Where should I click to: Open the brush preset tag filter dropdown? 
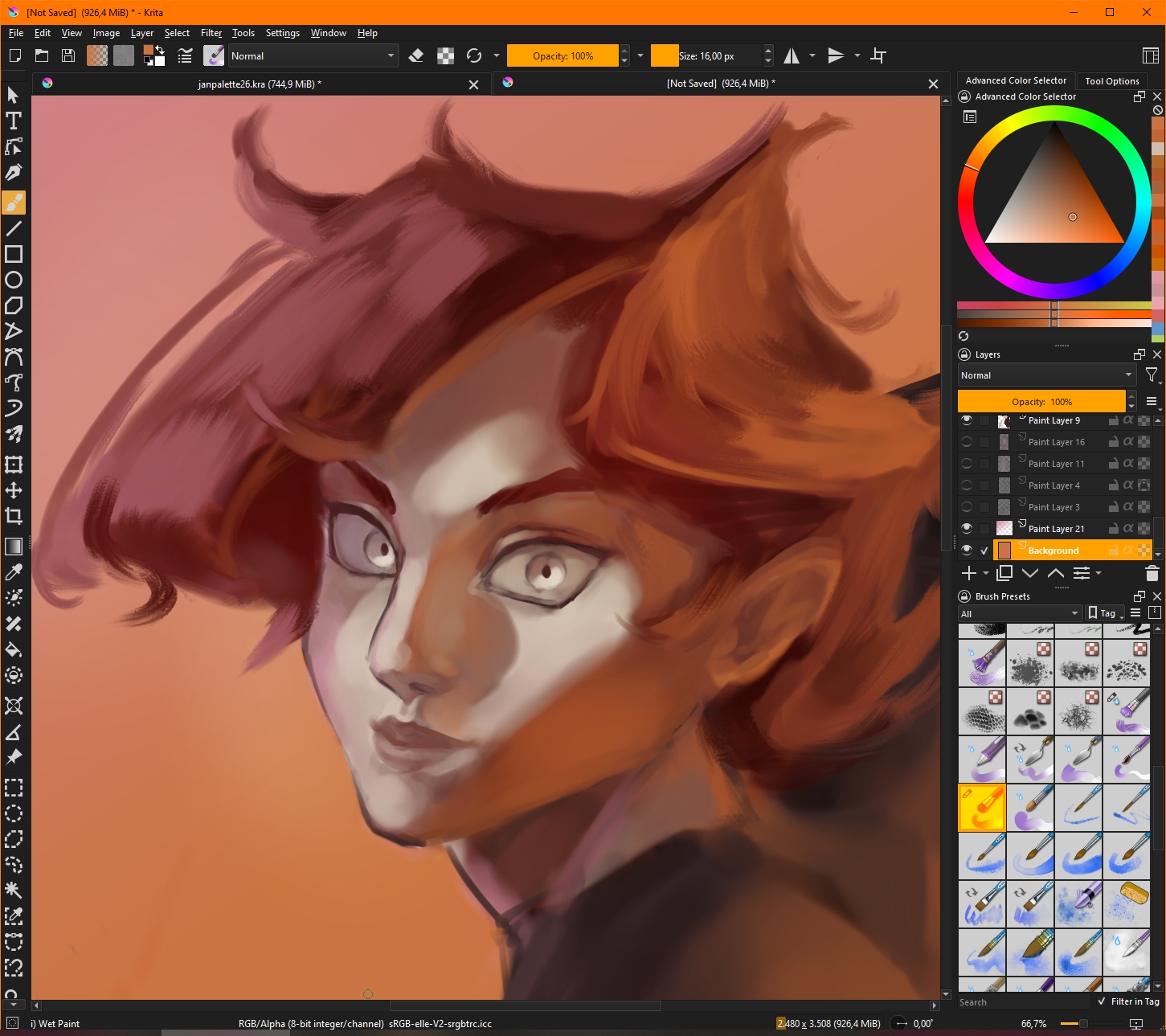[x=1019, y=614]
